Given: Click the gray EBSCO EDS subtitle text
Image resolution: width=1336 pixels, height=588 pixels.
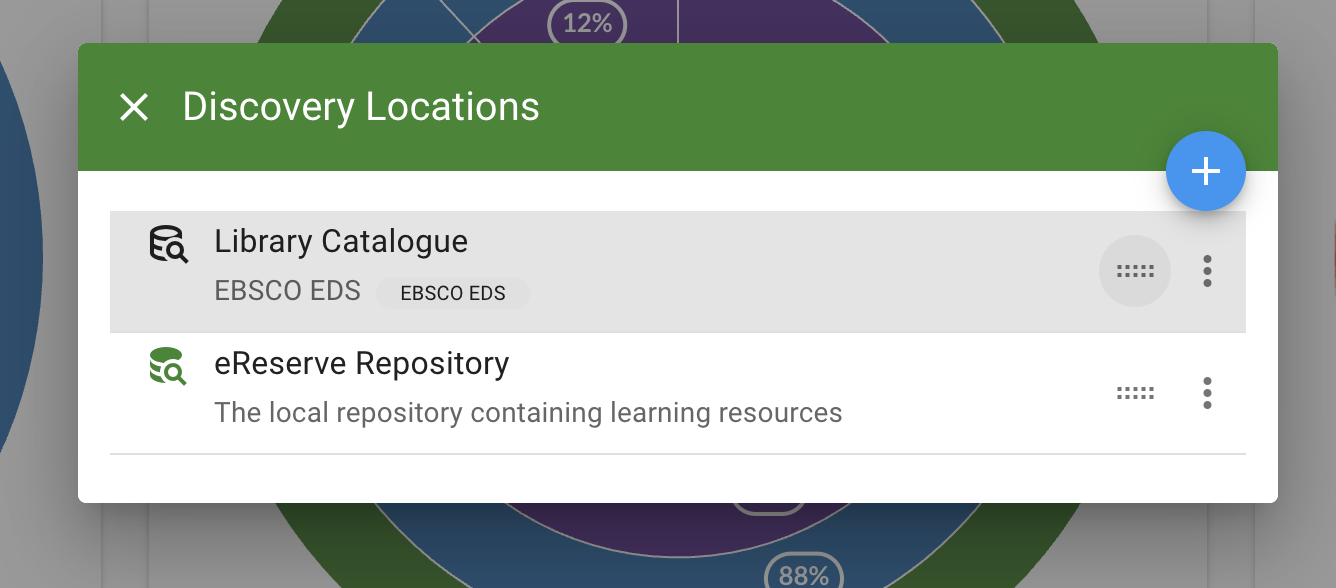Looking at the screenshot, I should pyautogui.click(x=287, y=291).
